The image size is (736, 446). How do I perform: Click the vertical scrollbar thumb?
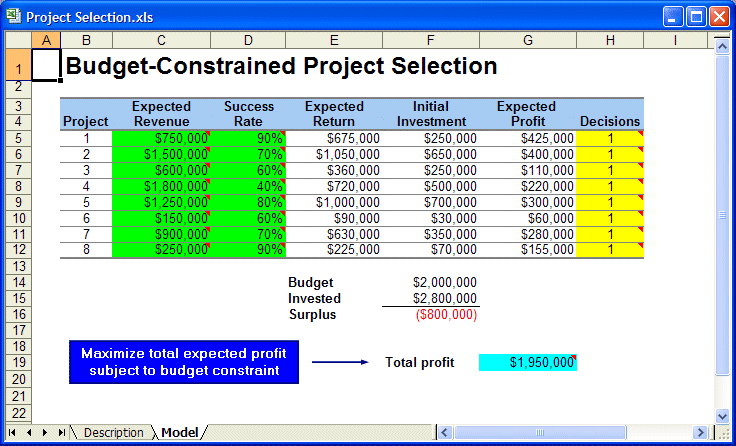[x=722, y=215]
